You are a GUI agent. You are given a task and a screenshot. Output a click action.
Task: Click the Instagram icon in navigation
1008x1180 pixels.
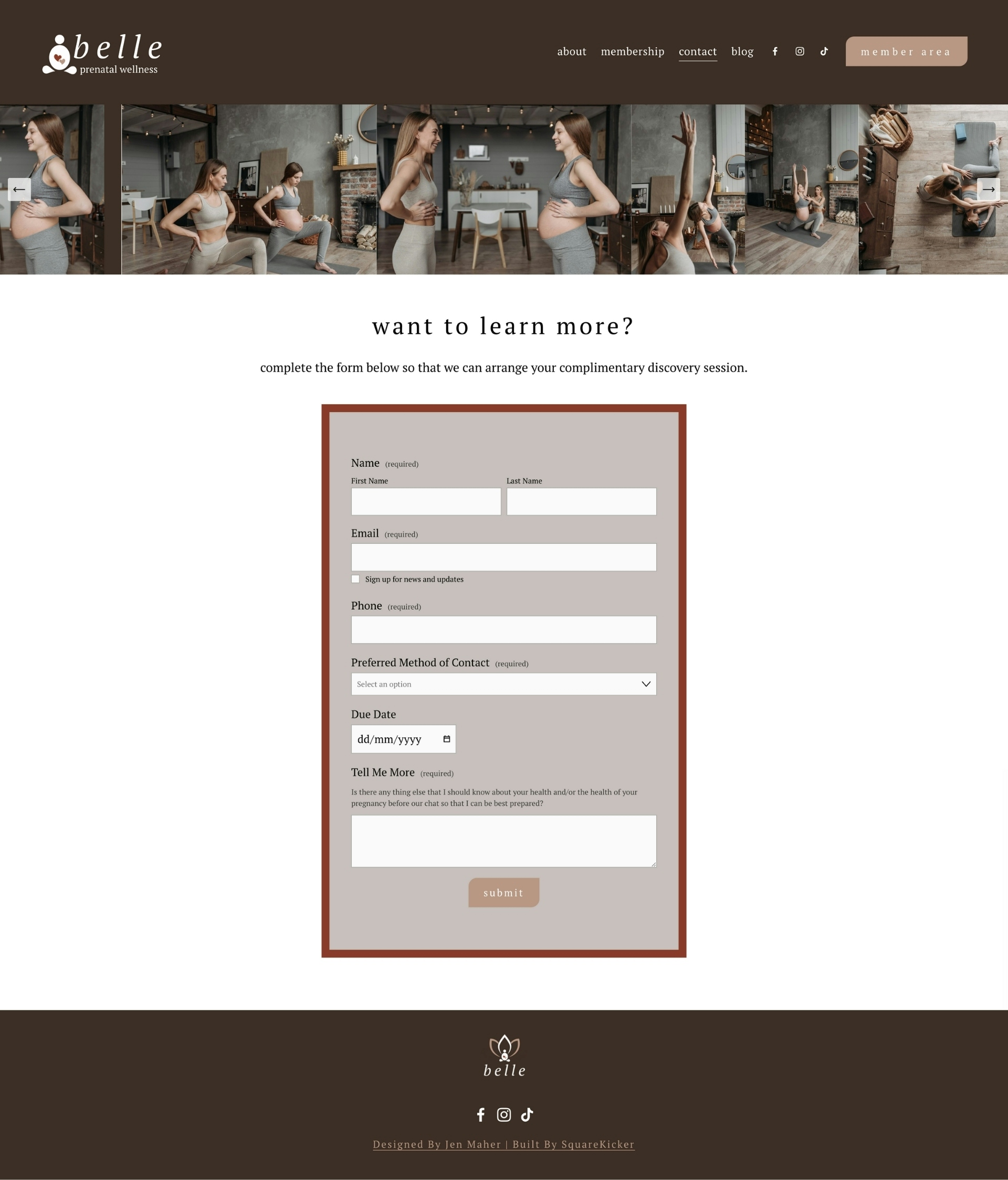click(x=800, y=51)
